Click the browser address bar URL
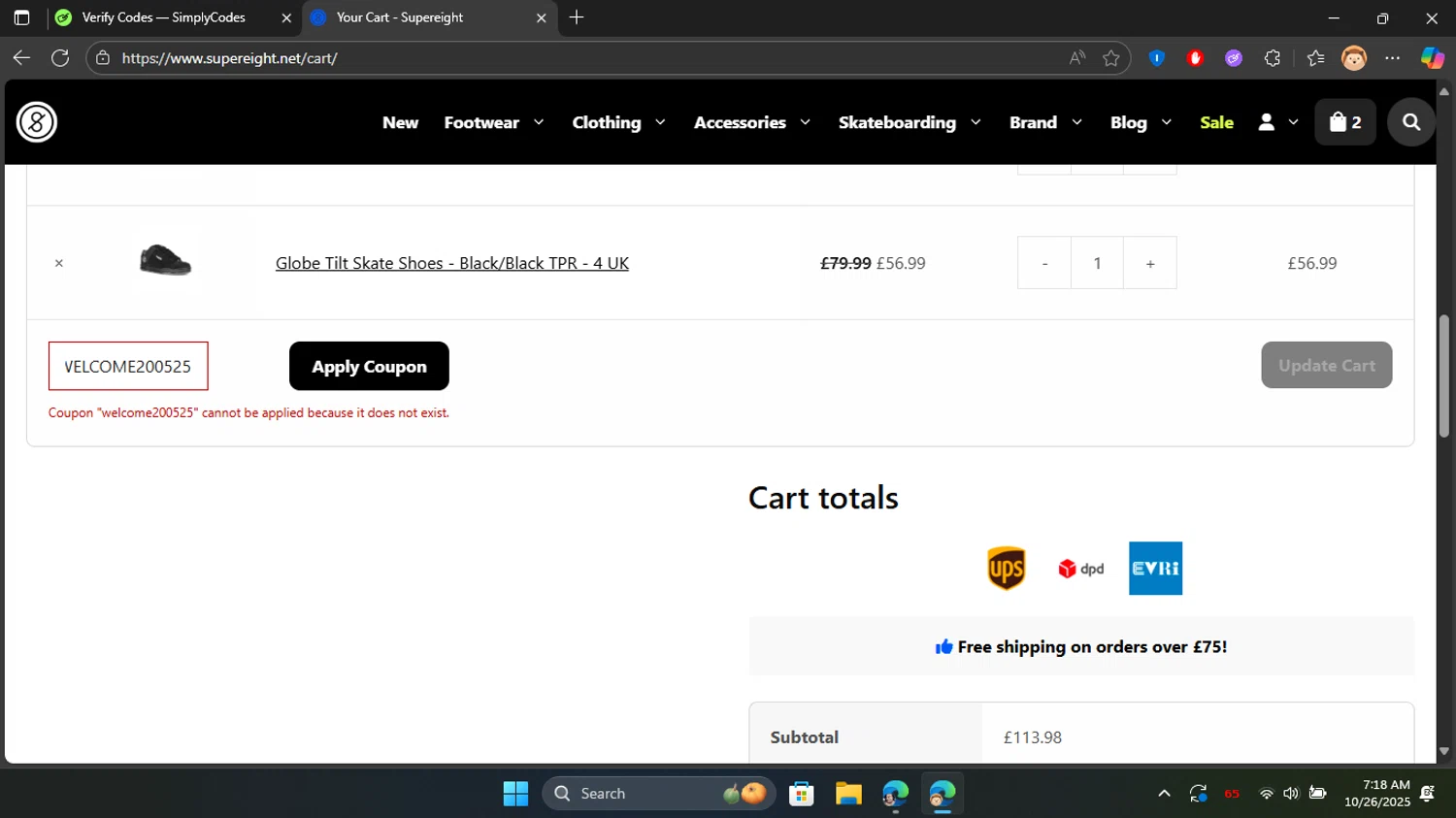Screen dimensions: 1456x818 click(229, 58)
